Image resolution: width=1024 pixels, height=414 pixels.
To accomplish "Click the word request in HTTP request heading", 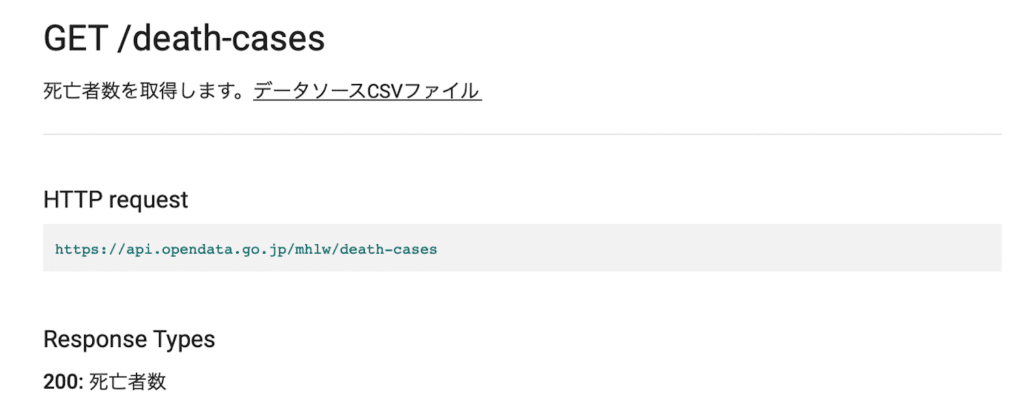I will tap(148, 200).
